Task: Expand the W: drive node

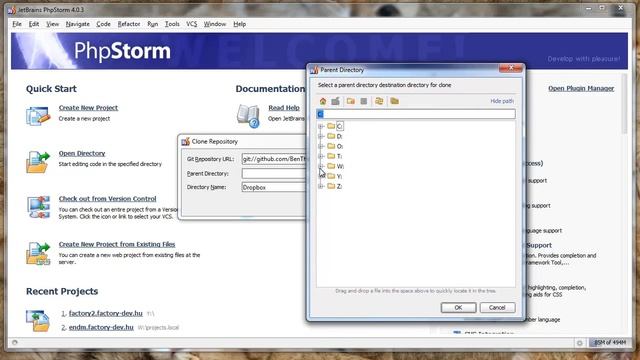Action: (321, 166)
